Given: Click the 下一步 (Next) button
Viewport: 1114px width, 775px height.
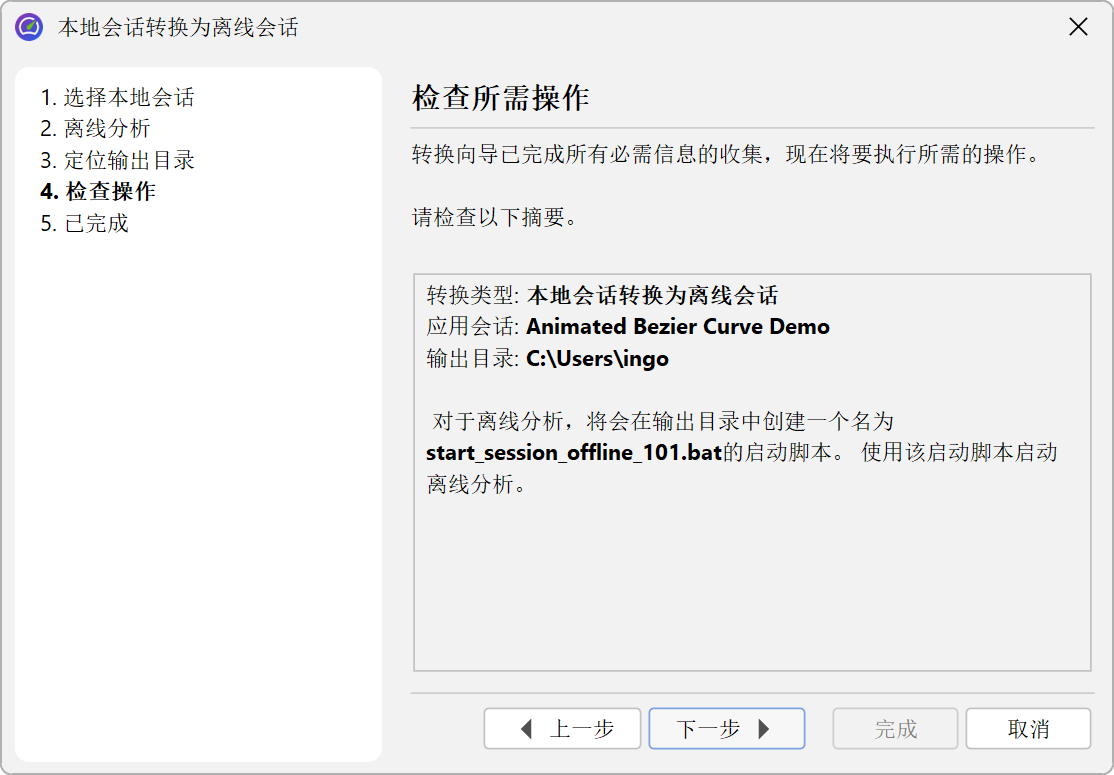Looking at the screenshot, I should 726,728.
